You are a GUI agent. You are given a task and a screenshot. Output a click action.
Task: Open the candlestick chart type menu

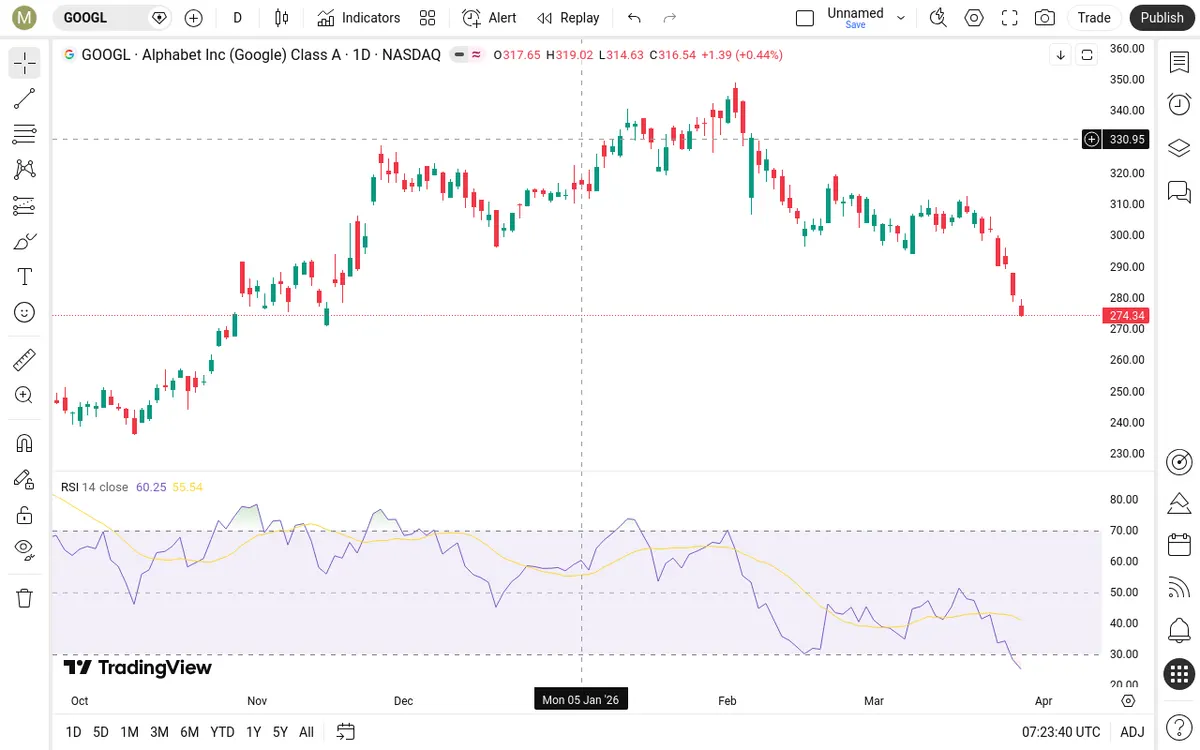point(281,18)
